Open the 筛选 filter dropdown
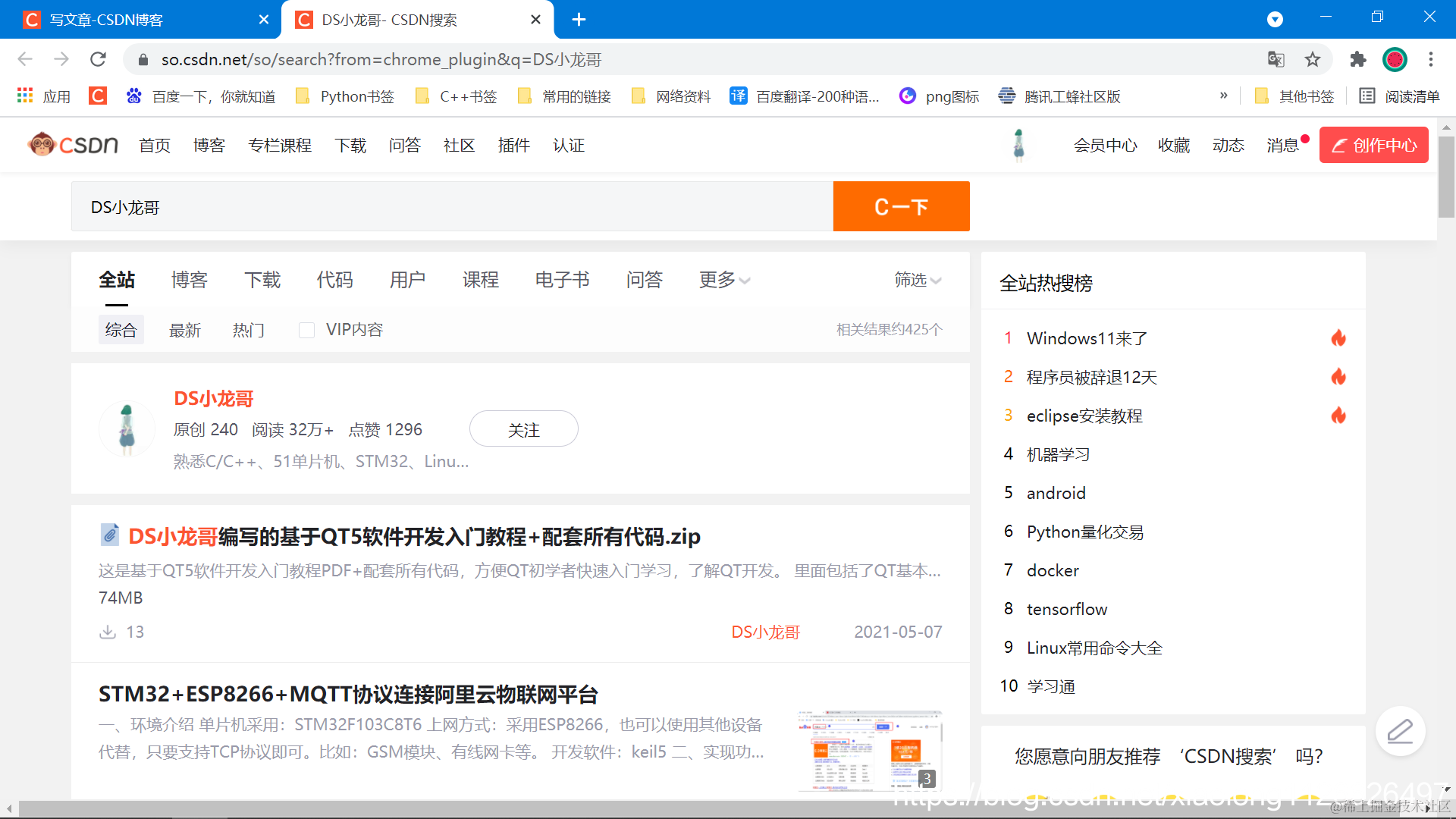This screenshot has width=1456, height=819. 918,280
